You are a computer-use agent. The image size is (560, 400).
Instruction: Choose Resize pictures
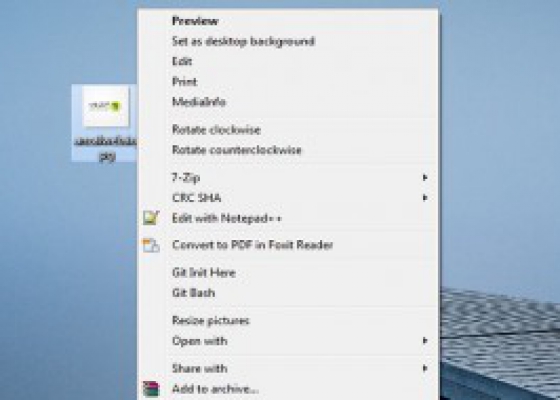click(211, 320)
